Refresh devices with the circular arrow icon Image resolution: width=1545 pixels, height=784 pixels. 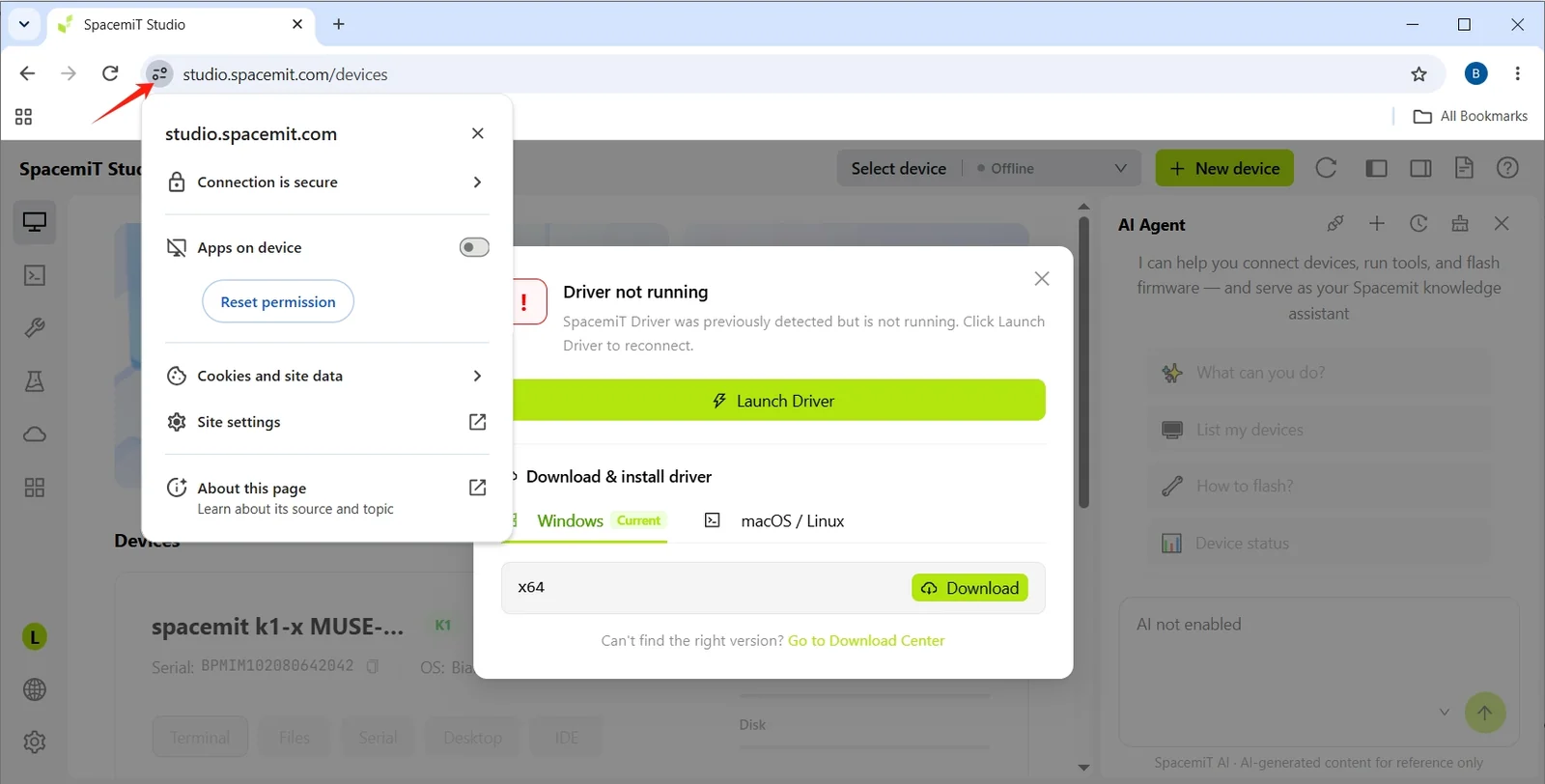[x=1326, y=168]
